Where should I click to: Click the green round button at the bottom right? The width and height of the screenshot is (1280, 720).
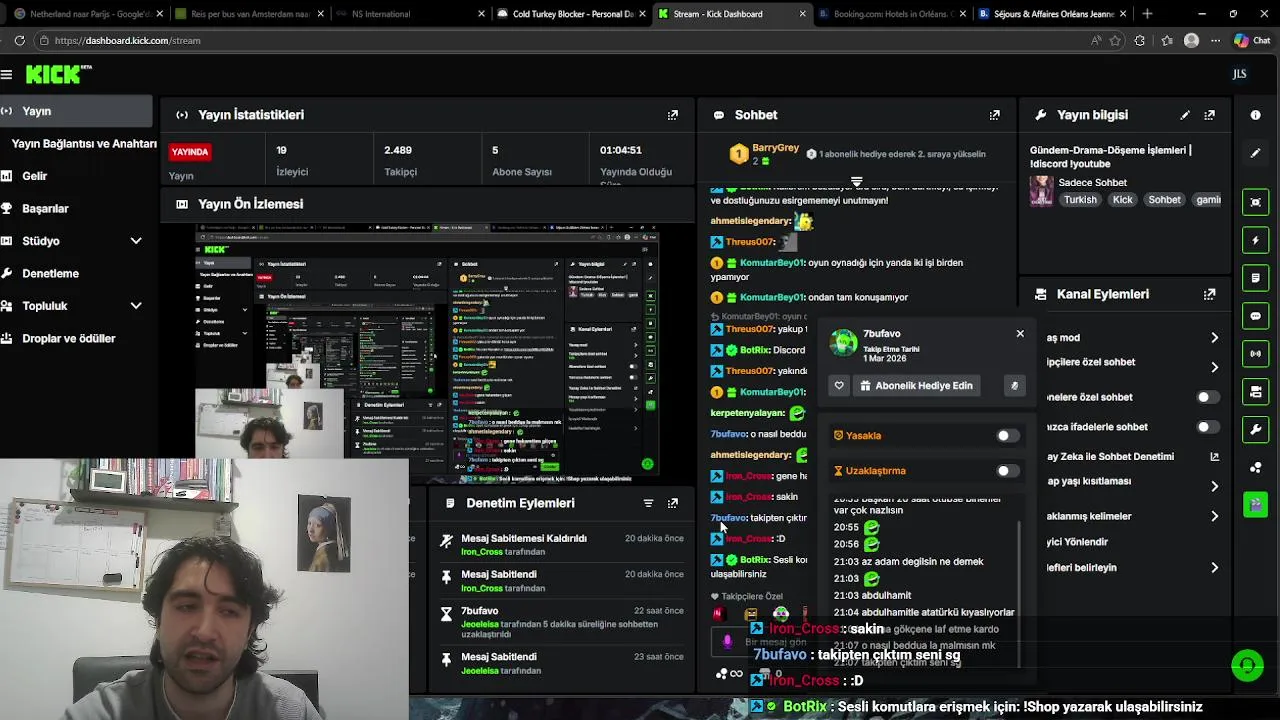coord(1247,665)
